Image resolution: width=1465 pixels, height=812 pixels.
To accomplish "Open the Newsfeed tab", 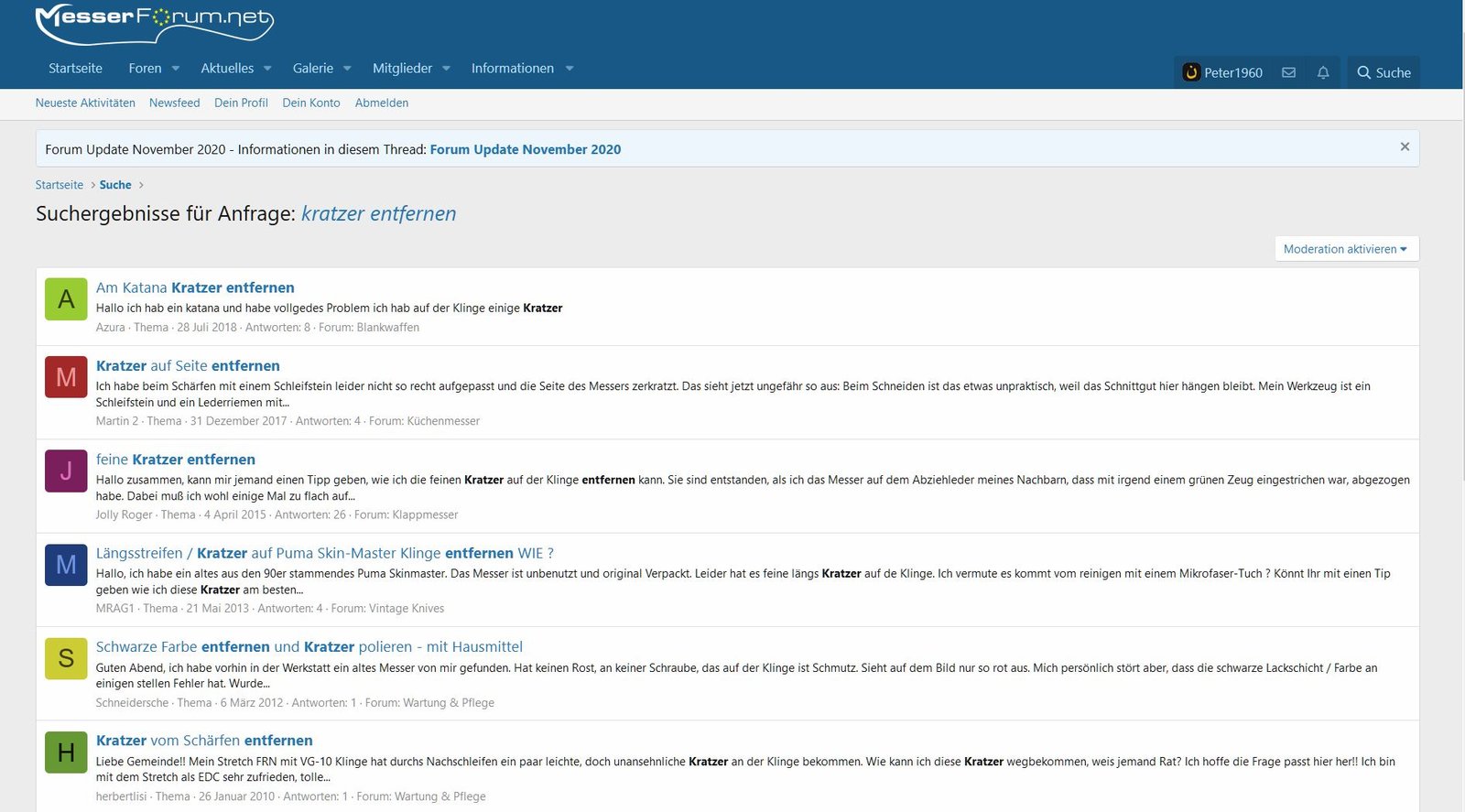I will (174, 103).
